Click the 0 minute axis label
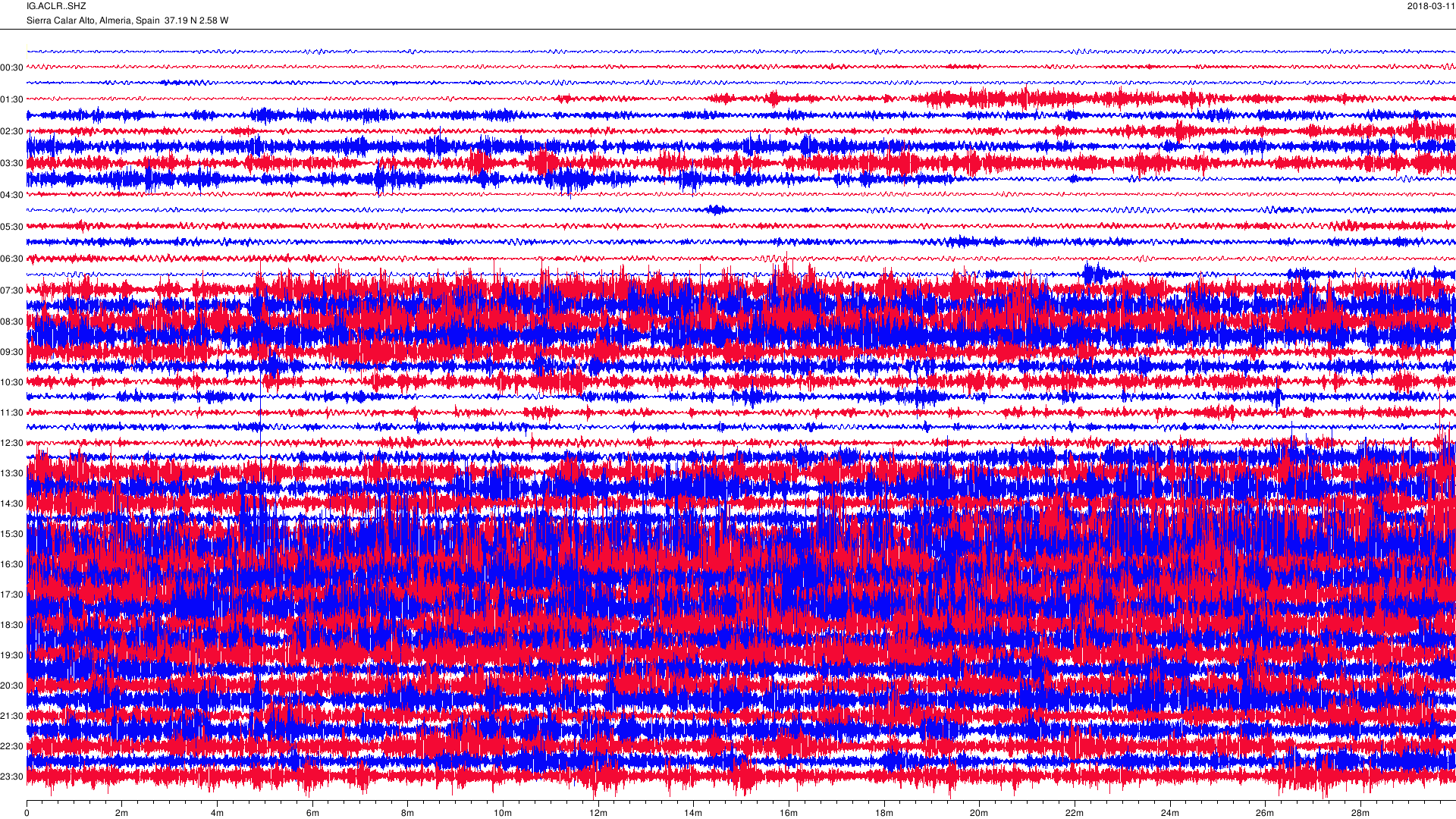 pyautogui.click(x=27, y=813)
